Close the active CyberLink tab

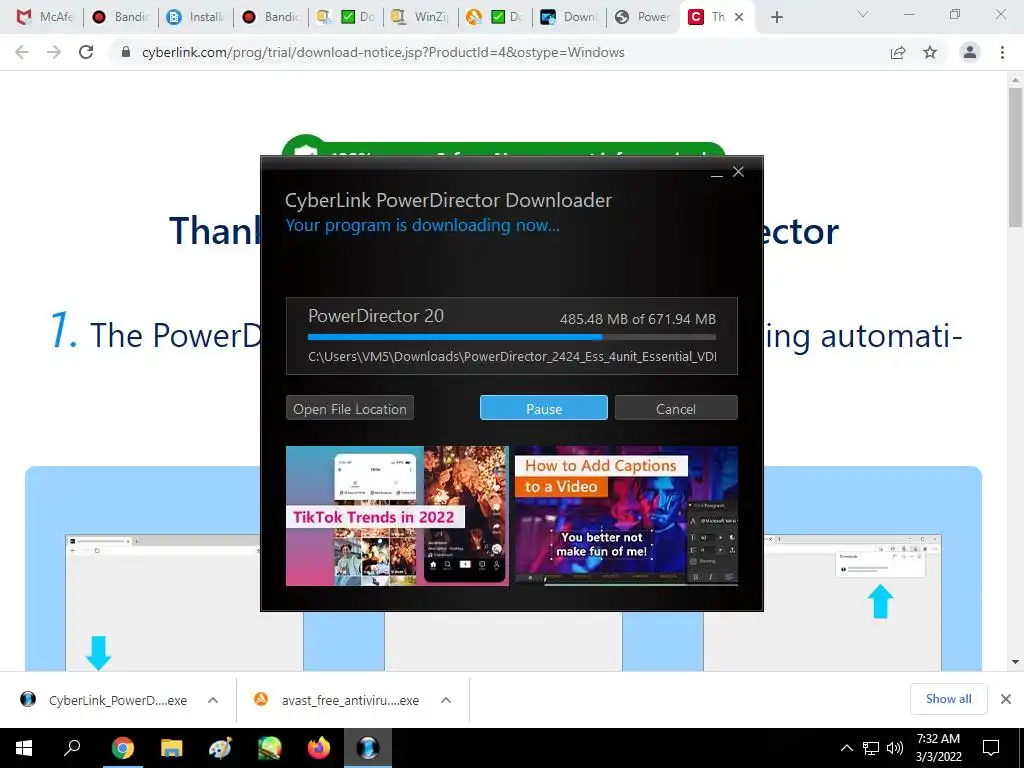point(739,17)
